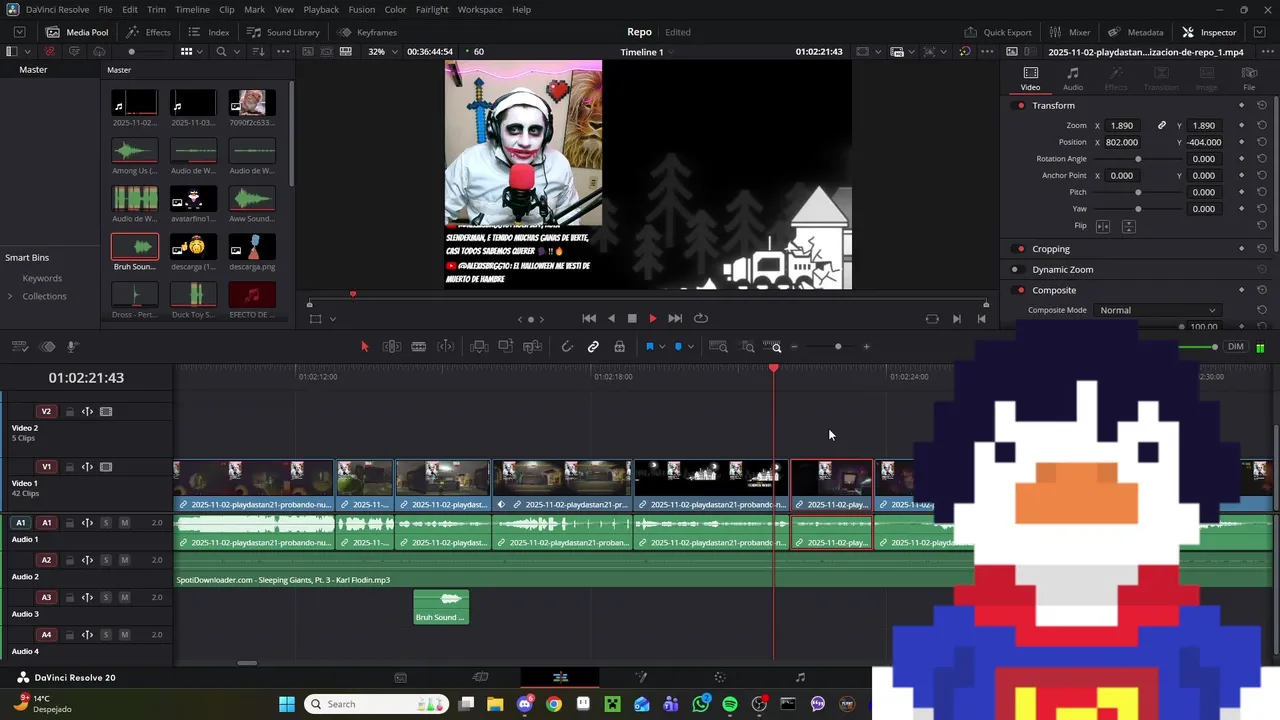Lock the Video 1 track
The width and height of the screenshot is (1280, 720).
tap(70, 467)
